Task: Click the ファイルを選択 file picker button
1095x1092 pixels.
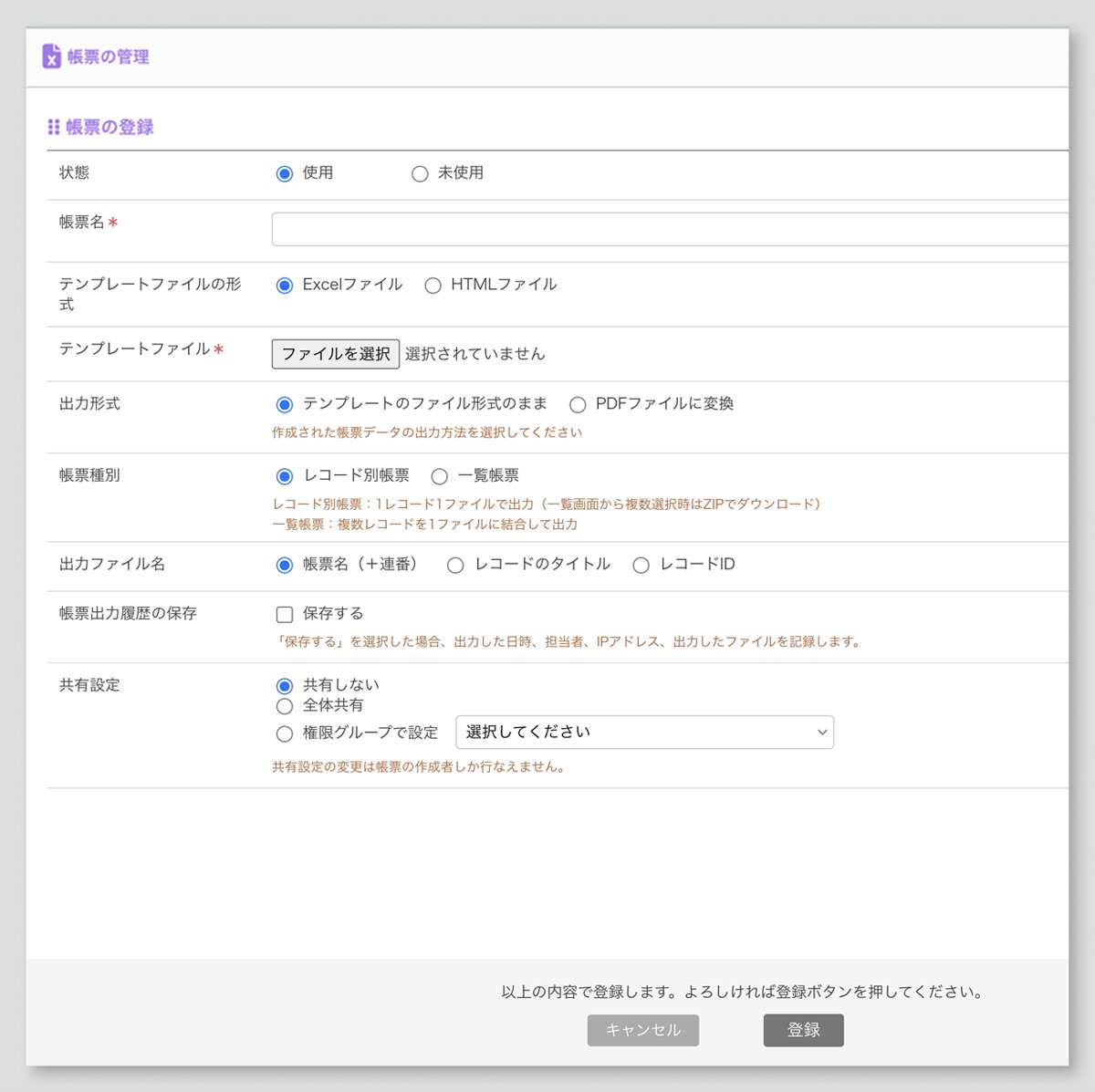Action: pos(335,354)
